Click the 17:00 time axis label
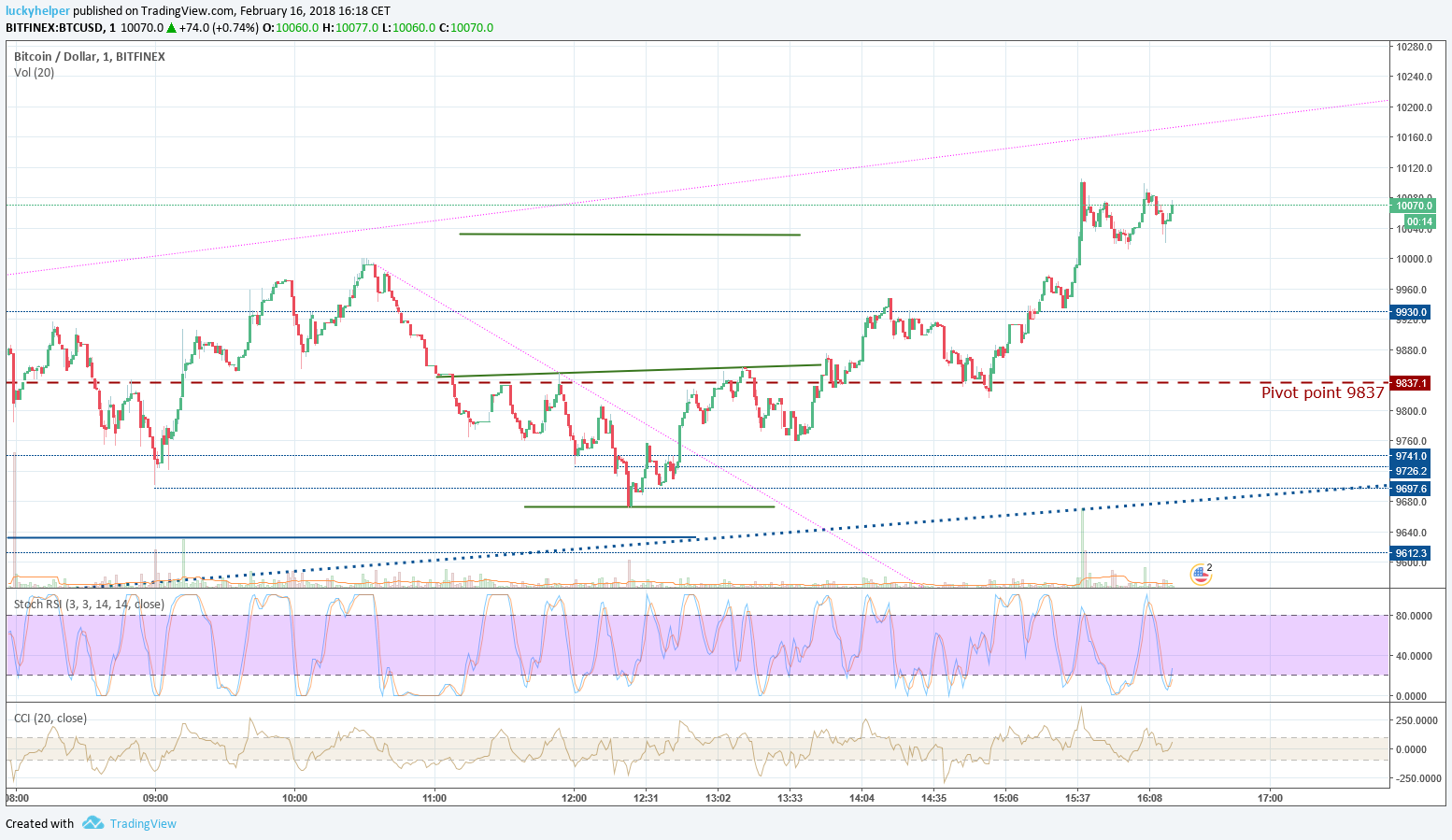Screen dimensions: 1452x840 coord(1270,798)
